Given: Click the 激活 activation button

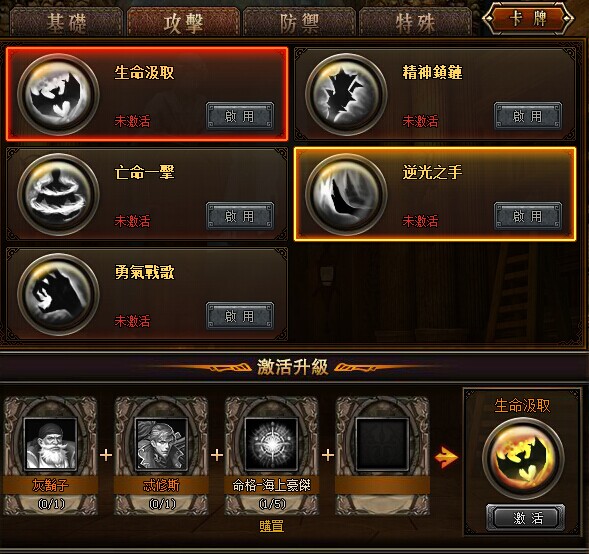Looking at the screenshot, I should 525,518.
